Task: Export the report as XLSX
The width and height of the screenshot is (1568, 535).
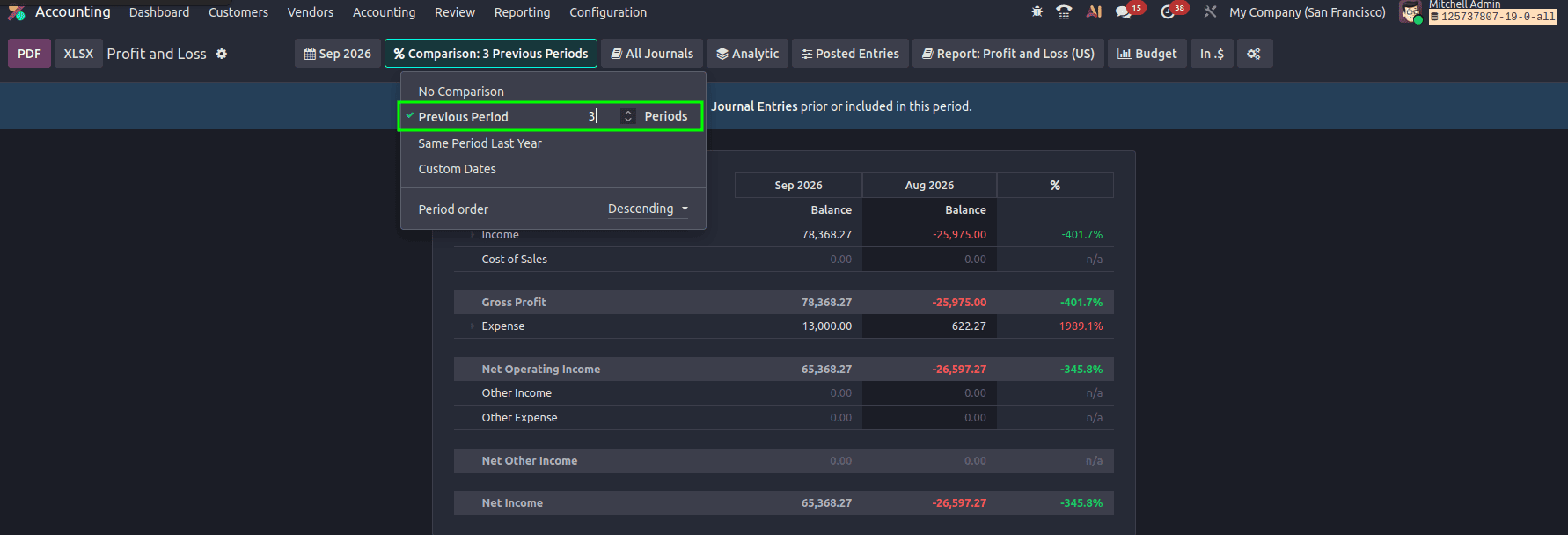Action: [78, 54]
